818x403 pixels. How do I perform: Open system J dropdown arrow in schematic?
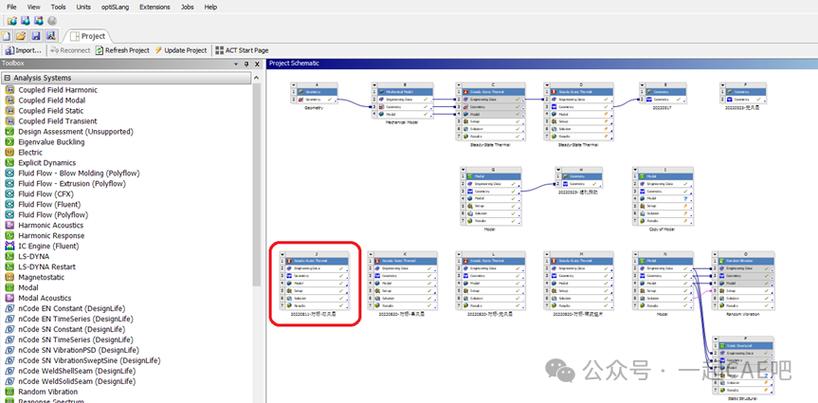282,254
